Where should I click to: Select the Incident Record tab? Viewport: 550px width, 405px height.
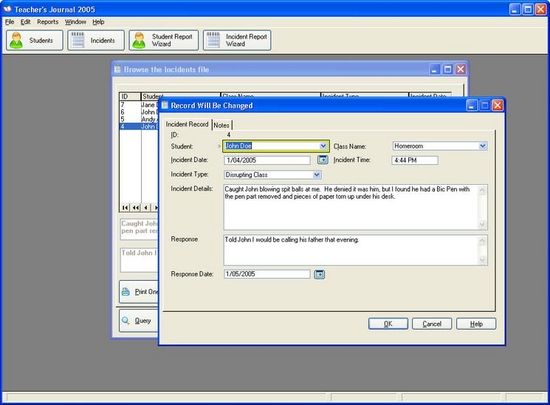pos(187,124)
